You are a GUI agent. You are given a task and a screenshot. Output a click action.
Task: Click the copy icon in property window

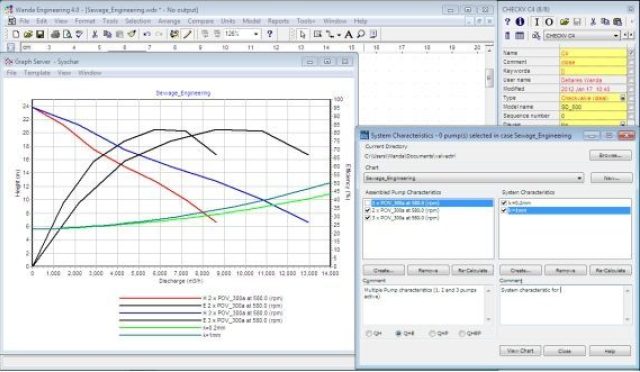[605, 22]
